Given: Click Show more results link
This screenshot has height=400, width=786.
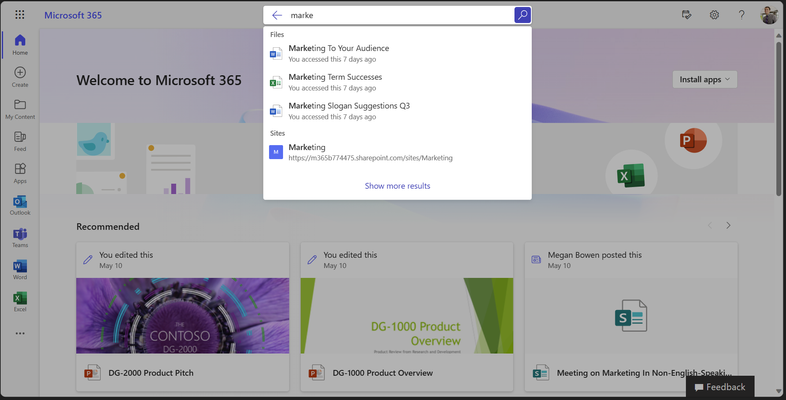Looking at the screenshot, I should tap(397, 186).
